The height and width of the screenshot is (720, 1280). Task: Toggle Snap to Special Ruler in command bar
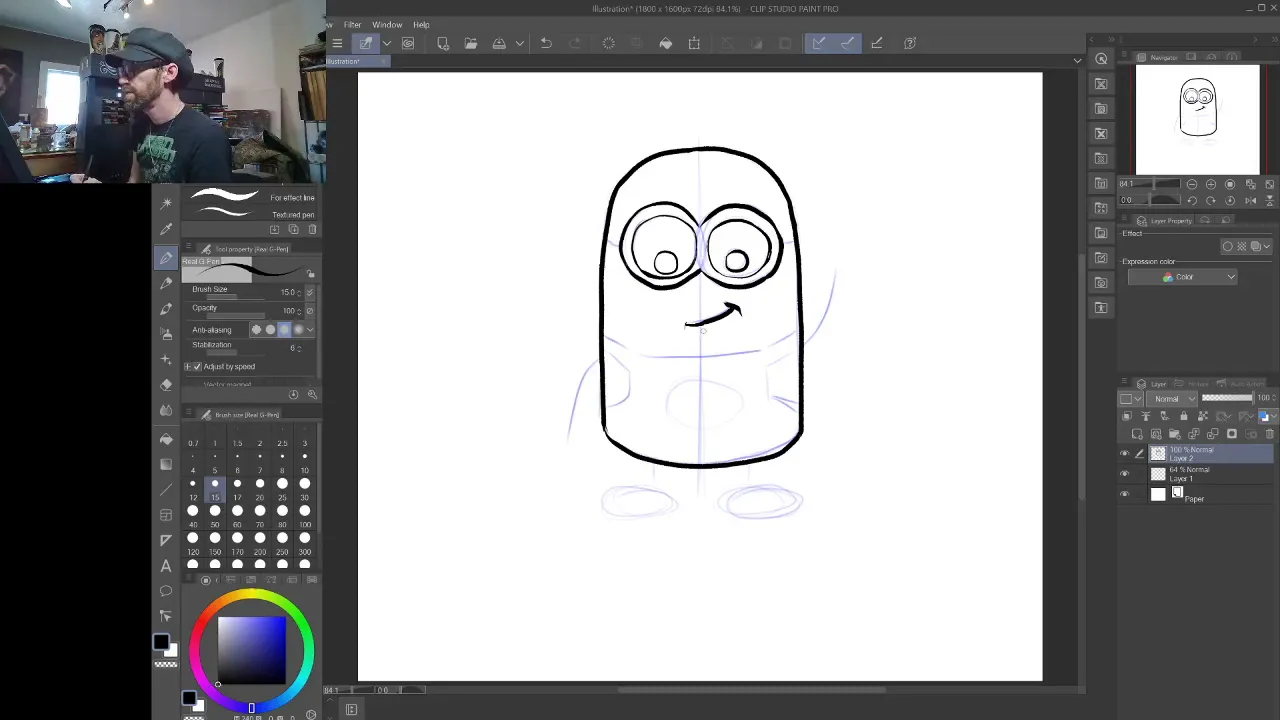click(847, 43)
